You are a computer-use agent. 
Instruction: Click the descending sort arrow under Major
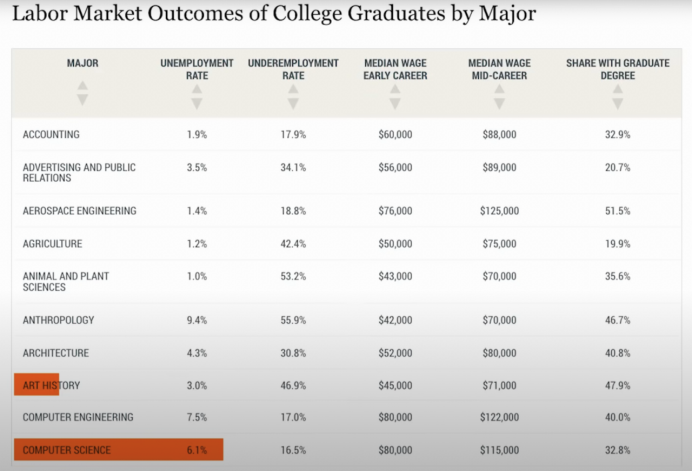82,100
